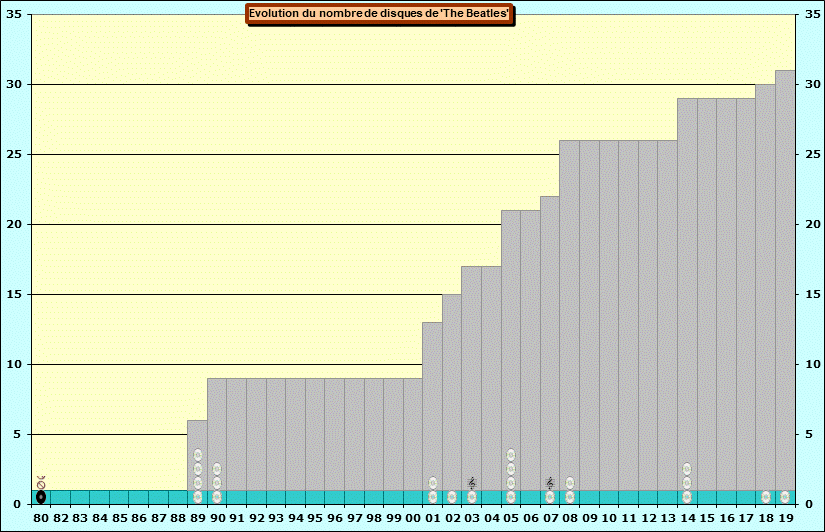This screenshot has width=825, height=532.
Task: Click the left axis value 5
Action: click(x=17, y=434)
